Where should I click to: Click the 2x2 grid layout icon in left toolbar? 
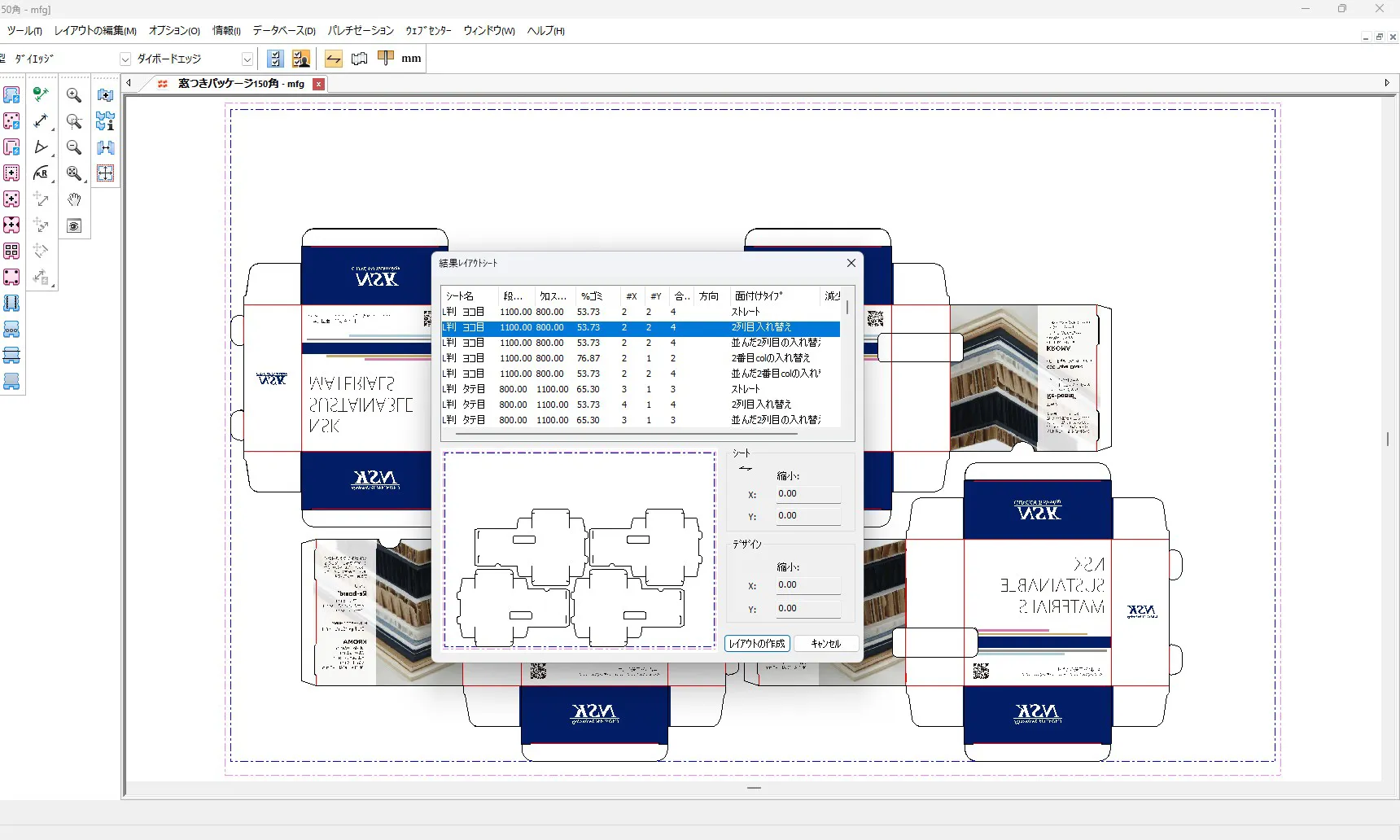11,252
